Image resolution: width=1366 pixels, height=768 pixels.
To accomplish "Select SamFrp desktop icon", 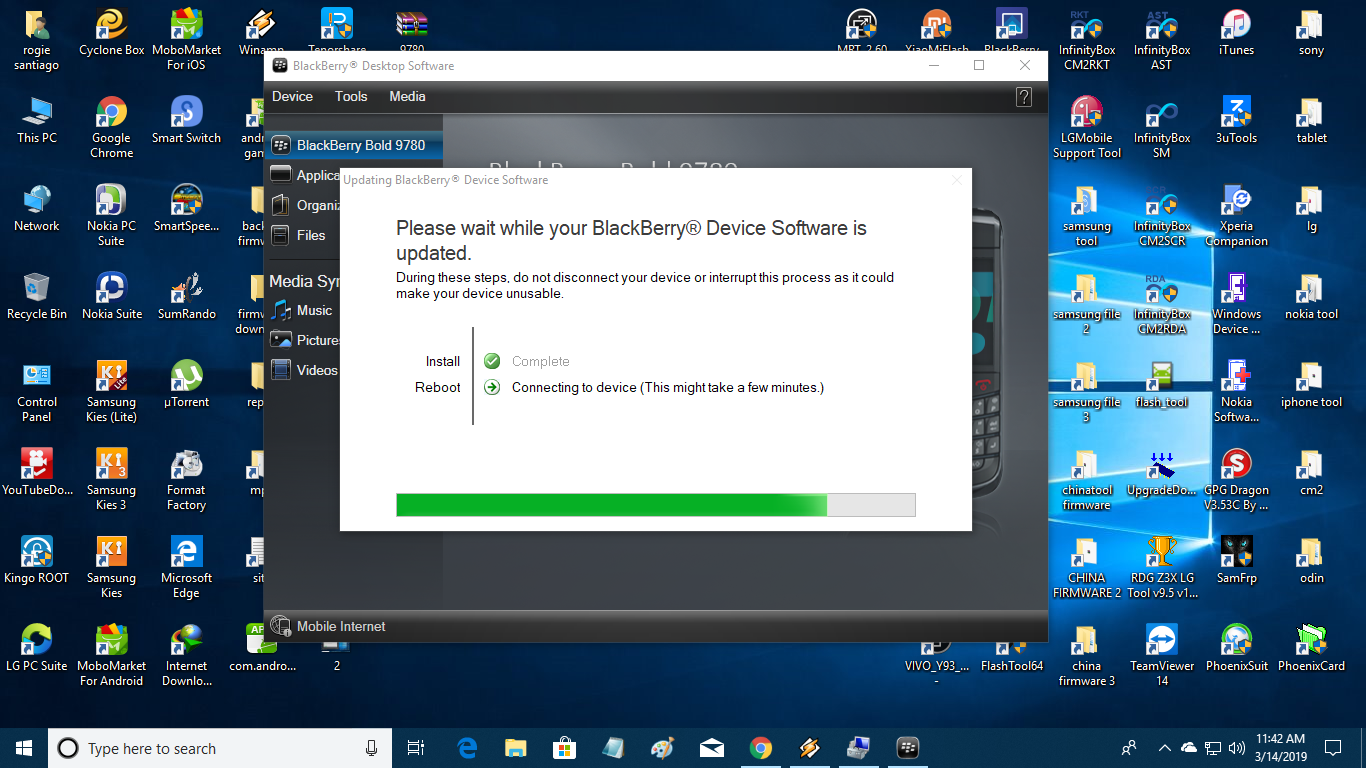I will (x=1236, y=561).
